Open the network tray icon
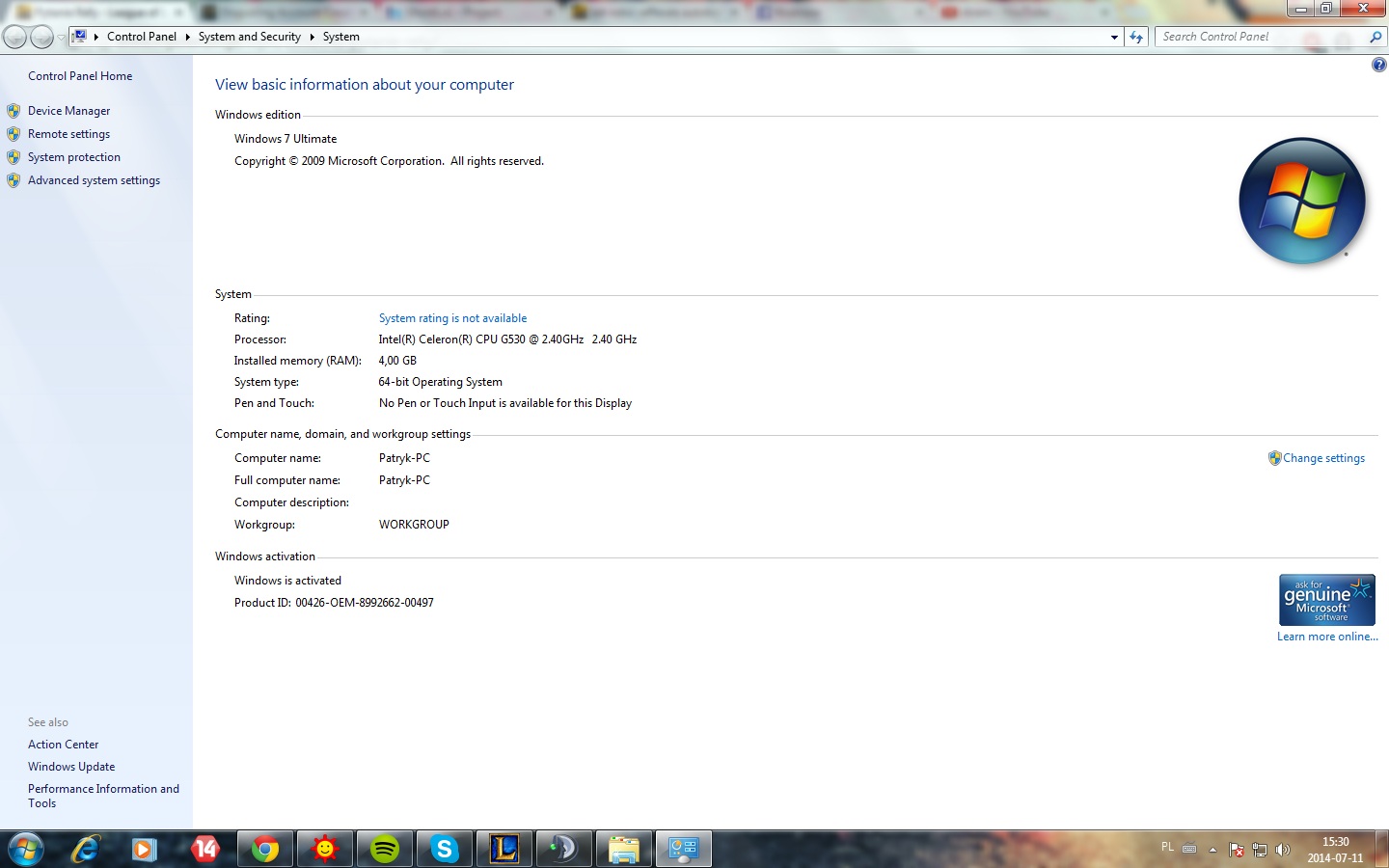 click(1260, 850)
